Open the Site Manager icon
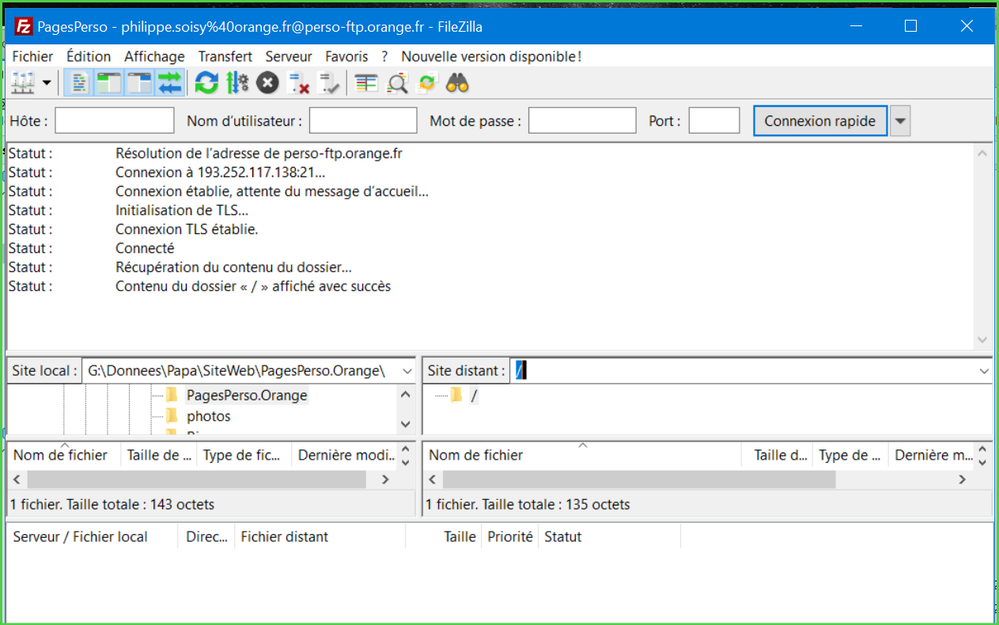Screen dimensions: 999x625 click(22, 83)
